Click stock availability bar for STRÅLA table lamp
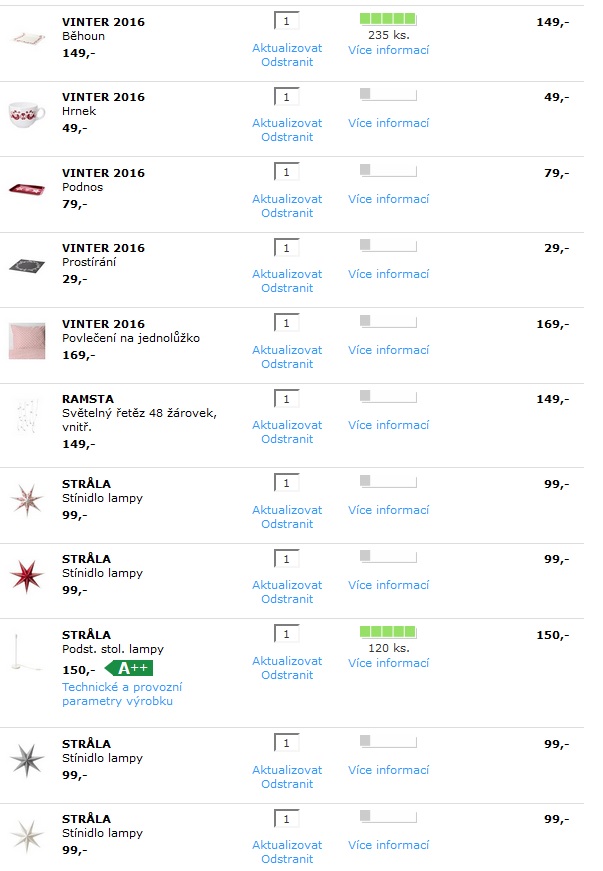The width and height of the screenshot is (603, 871). (388, 632)
